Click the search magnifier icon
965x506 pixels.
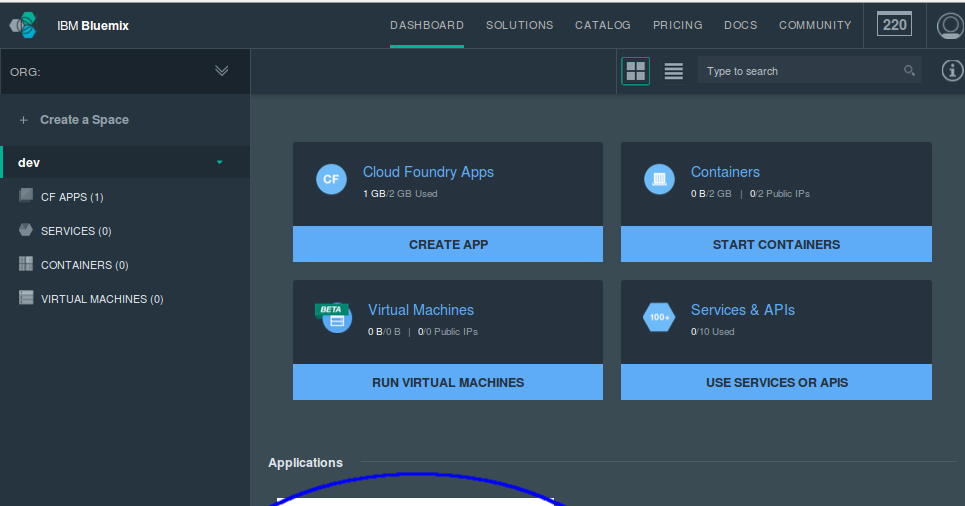coord(909,71)
